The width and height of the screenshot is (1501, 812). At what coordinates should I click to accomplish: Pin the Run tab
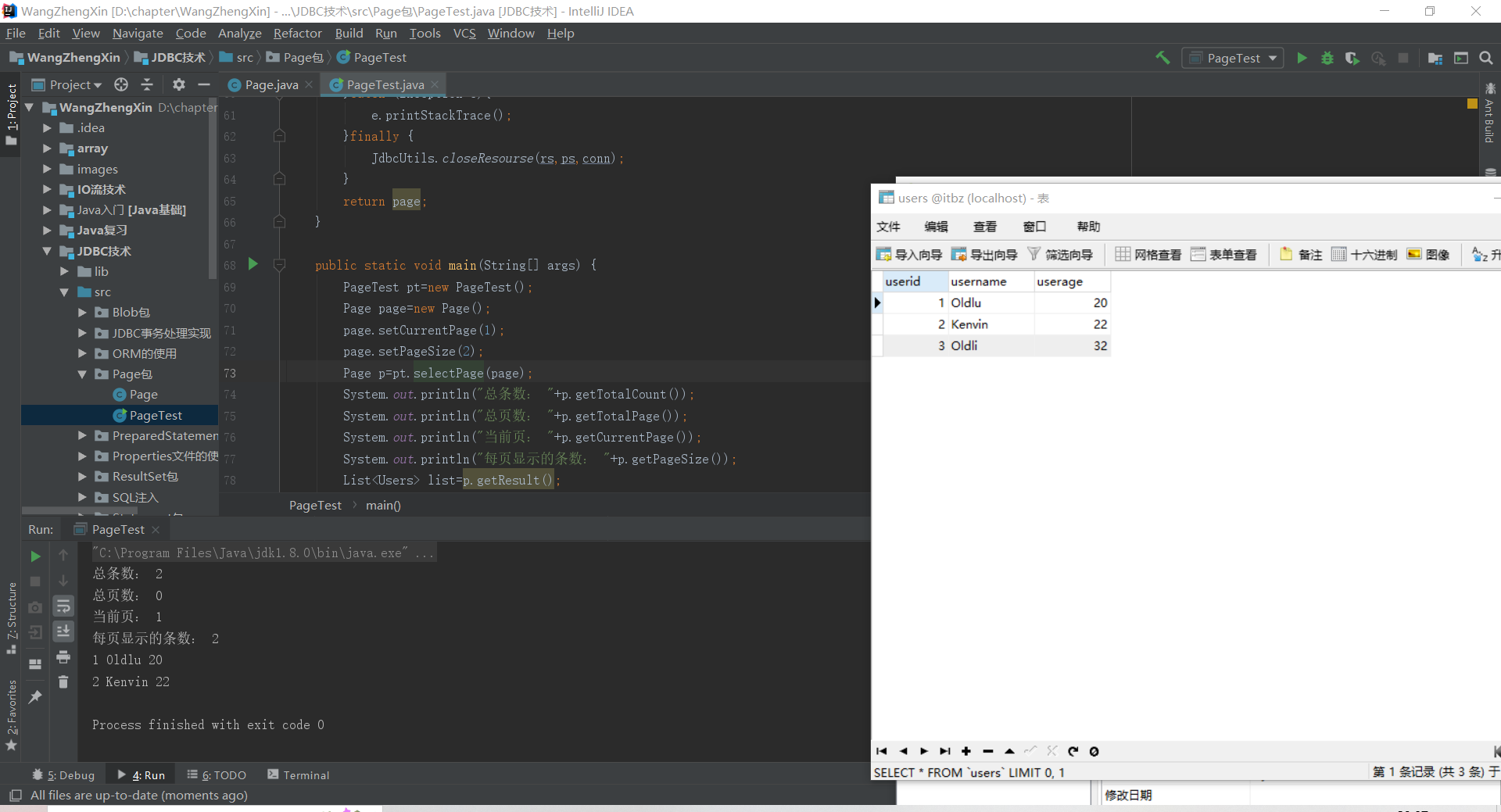tap(35, 696)
